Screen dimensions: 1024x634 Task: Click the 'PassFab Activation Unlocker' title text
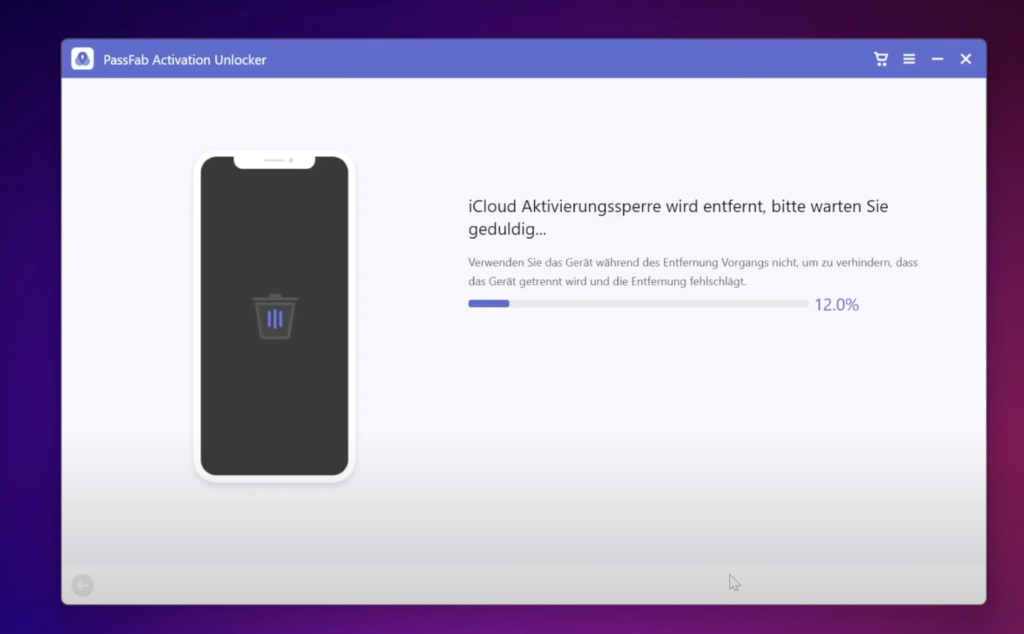[185, 59]
